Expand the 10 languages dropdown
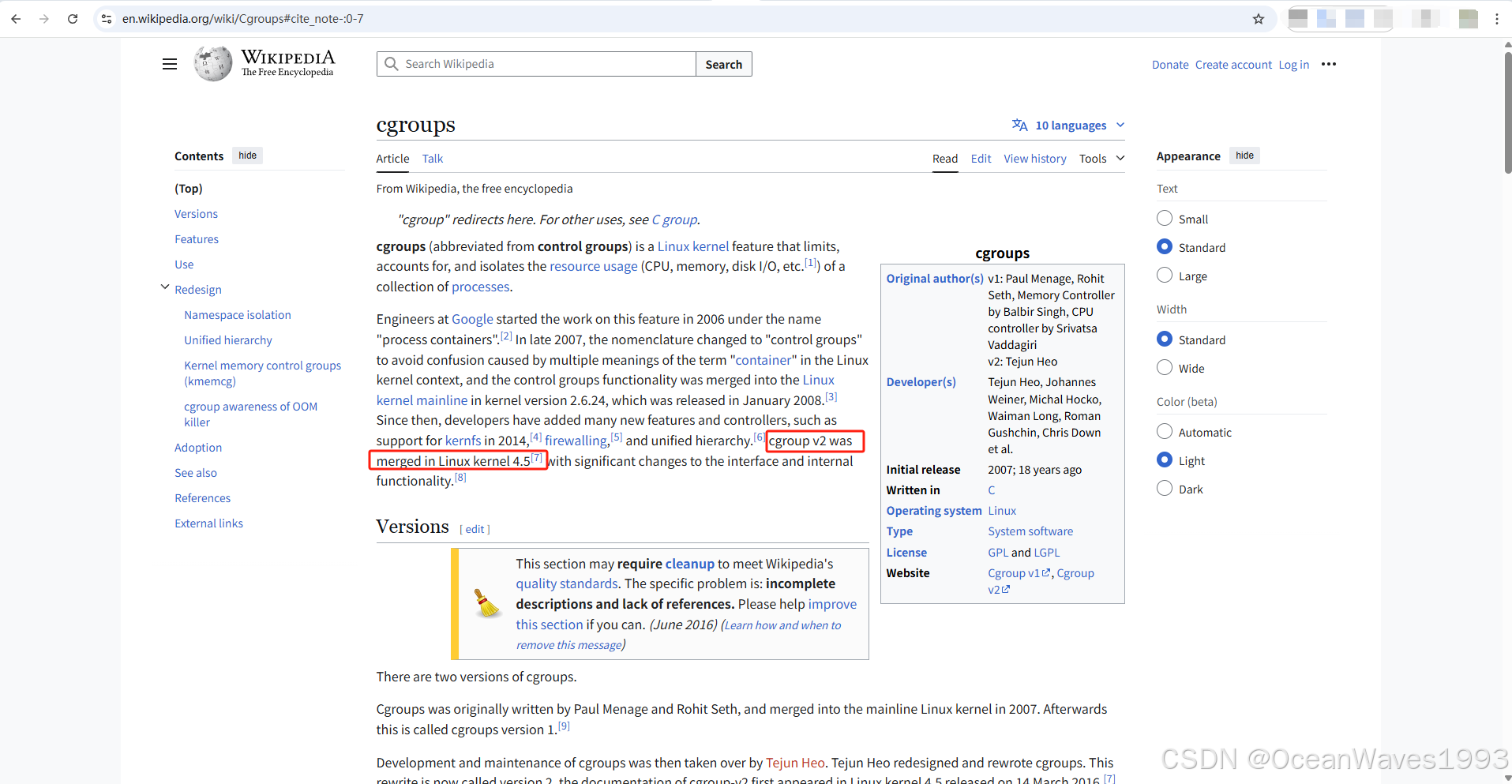Image resolution: width=1512 pixels, height=784 pixels. click(1069, 125)
